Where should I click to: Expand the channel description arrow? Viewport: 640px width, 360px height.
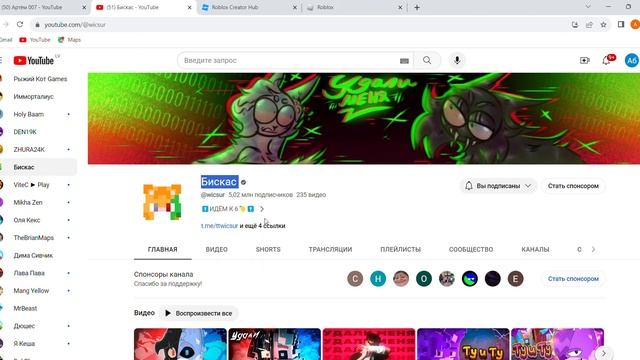(262, 209)
